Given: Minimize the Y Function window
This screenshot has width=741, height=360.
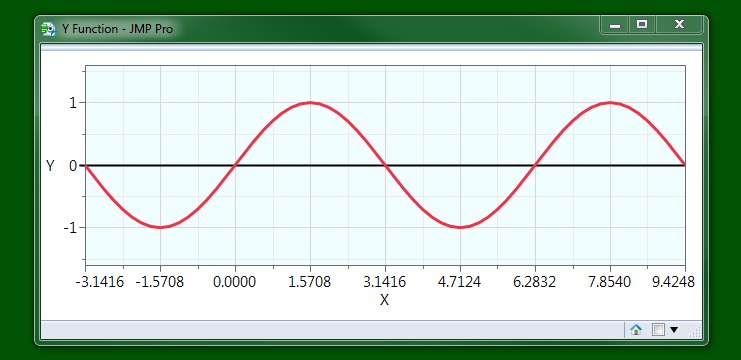Looking at the screenshot, I should point(615,25).
